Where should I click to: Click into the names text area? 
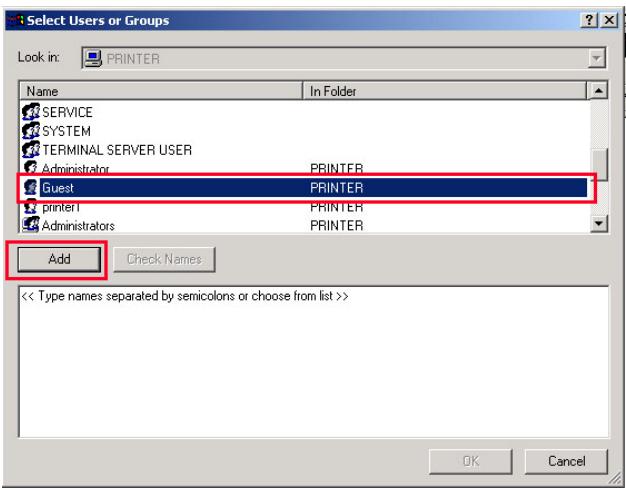point(314,362)
